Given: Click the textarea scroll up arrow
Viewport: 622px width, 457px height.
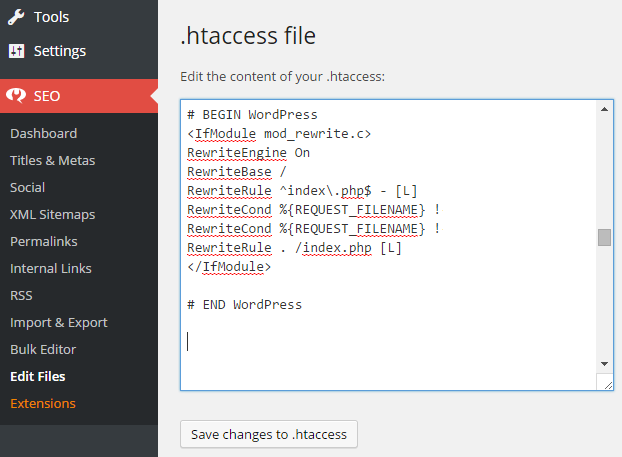Looking at the screenshot, I should 604,109.
